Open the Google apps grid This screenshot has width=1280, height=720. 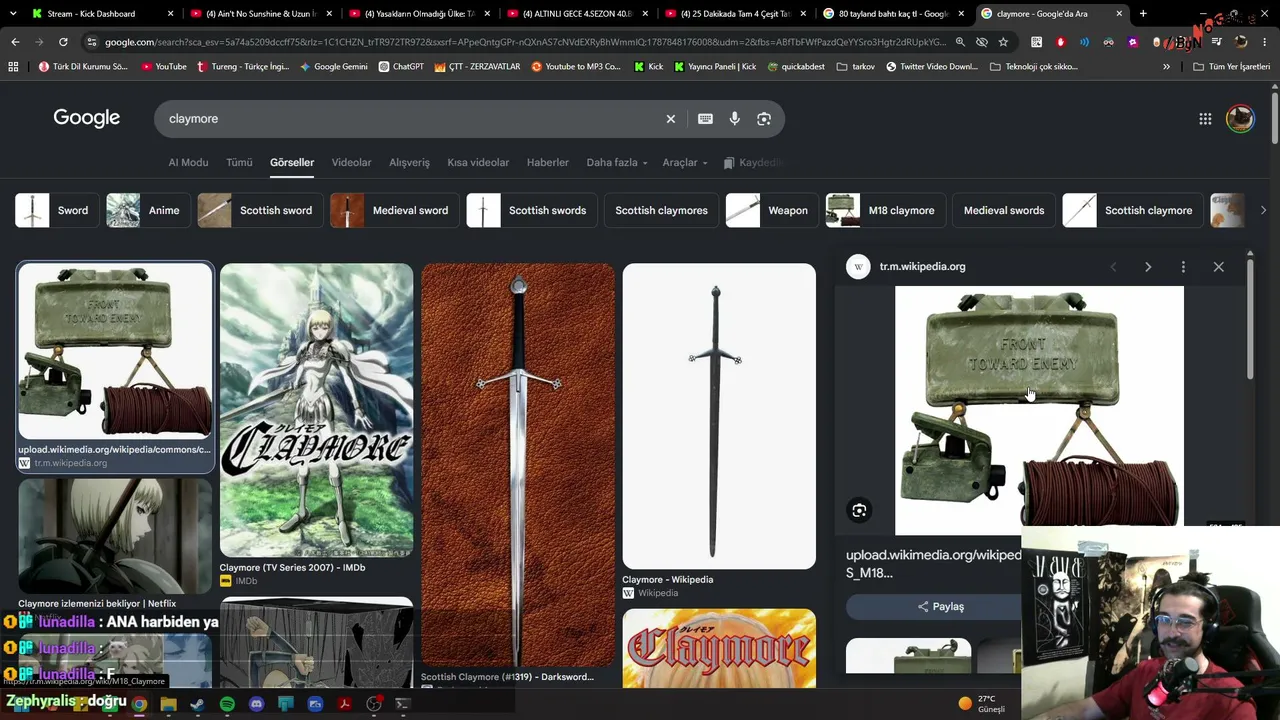(x=1205, y=119)
